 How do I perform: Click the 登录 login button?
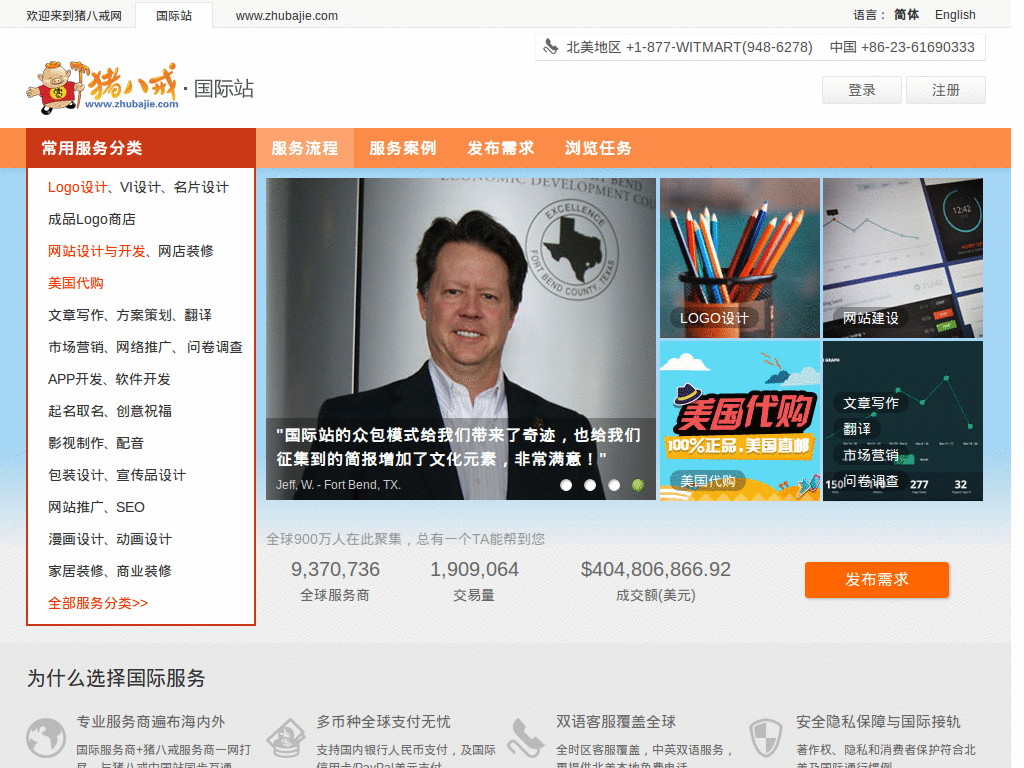861,90
